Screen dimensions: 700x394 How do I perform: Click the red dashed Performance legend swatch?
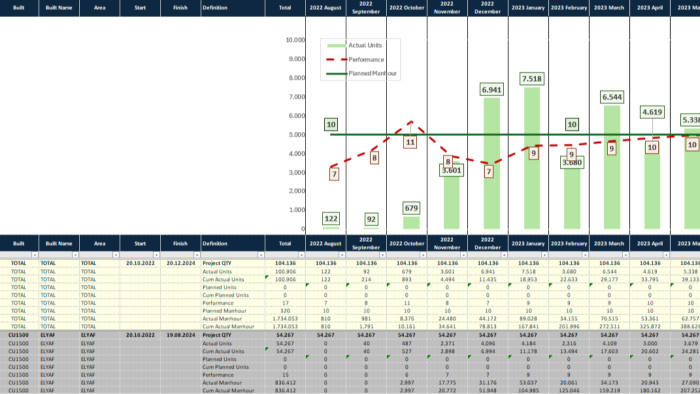pyautogui.click(x=336, y=59)
